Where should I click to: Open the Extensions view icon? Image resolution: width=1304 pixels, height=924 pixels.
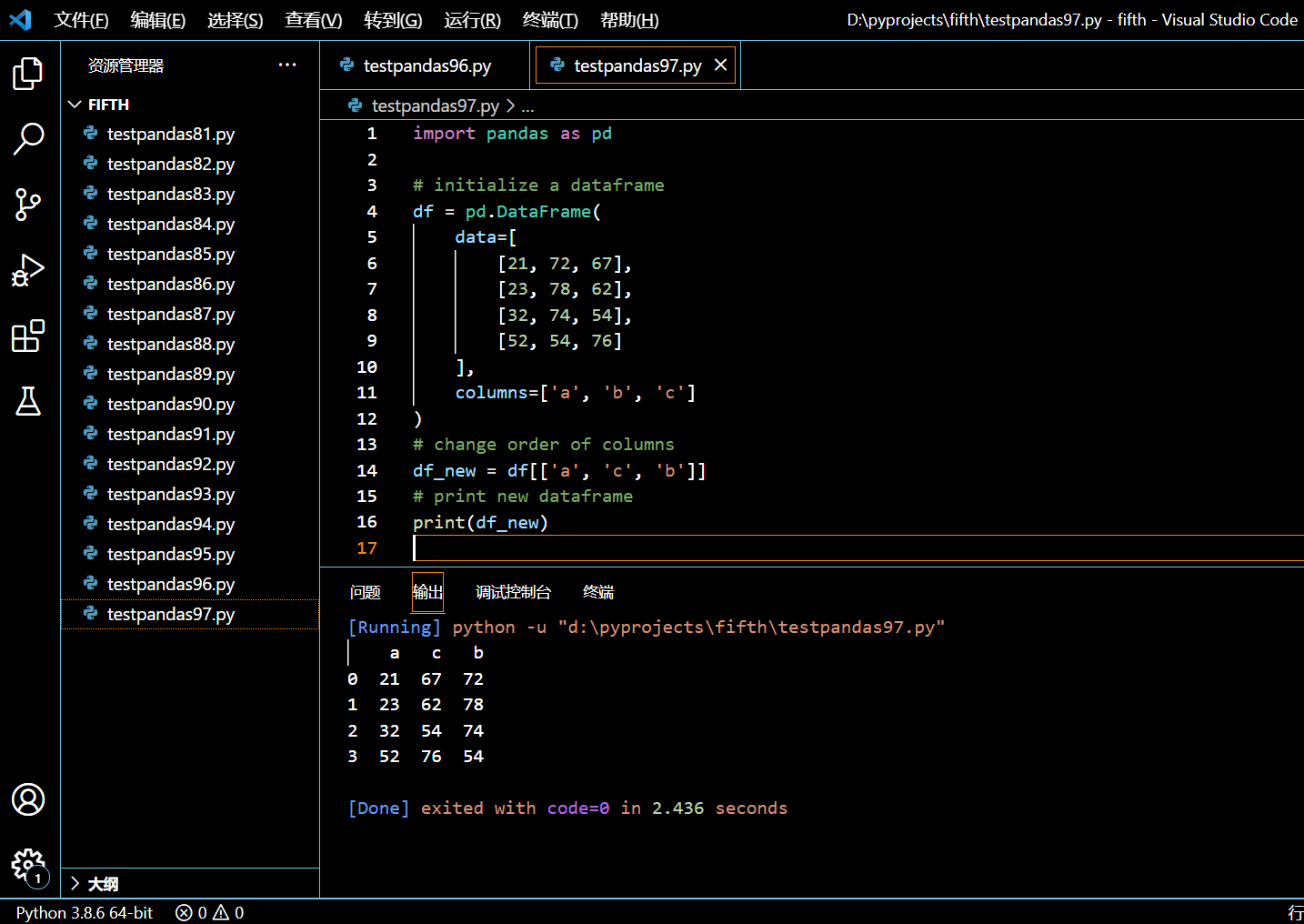28,336
